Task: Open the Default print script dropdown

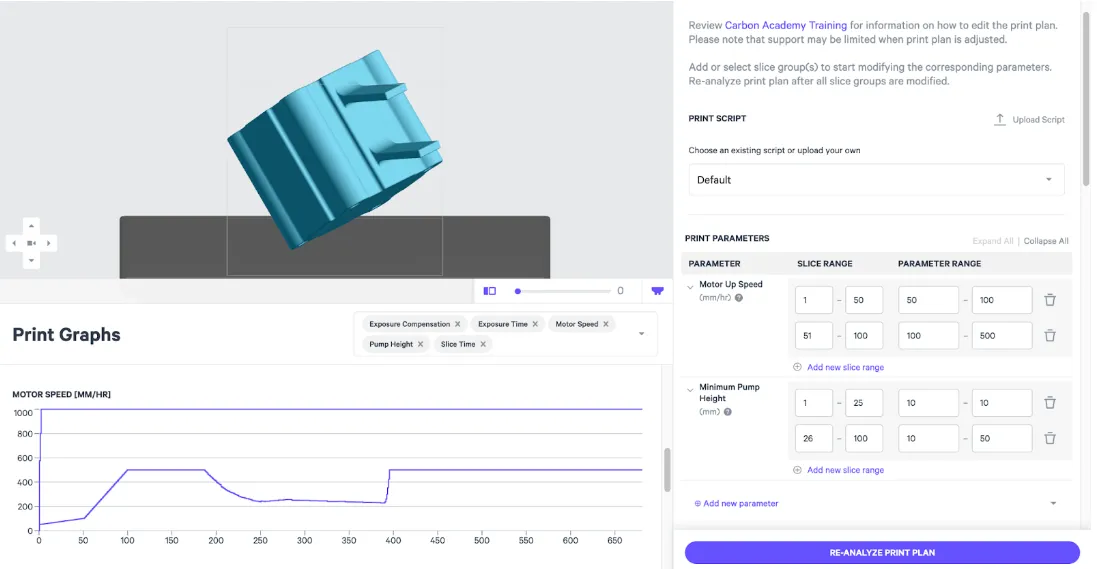Action: click(x=877, y=180)
